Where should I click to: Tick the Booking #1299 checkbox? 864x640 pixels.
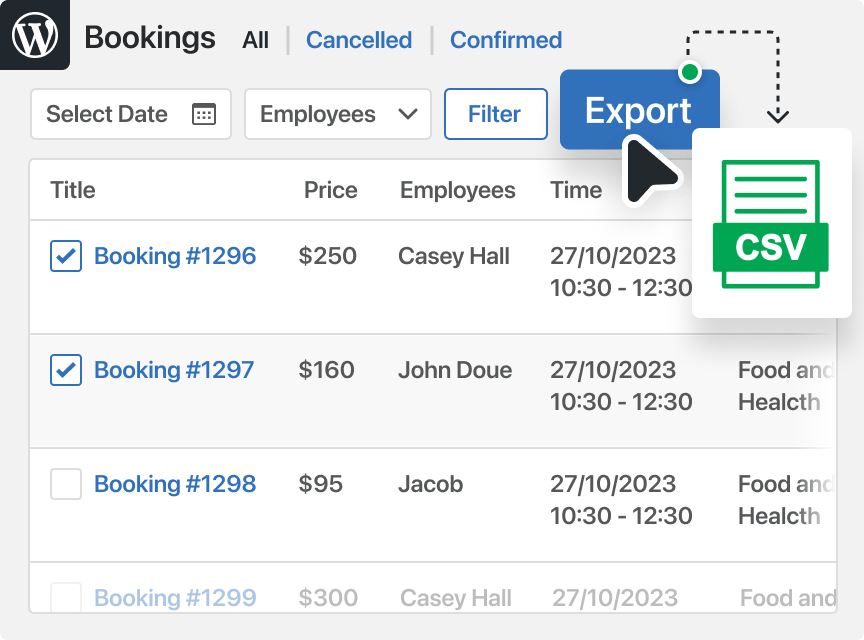[66, 597]
